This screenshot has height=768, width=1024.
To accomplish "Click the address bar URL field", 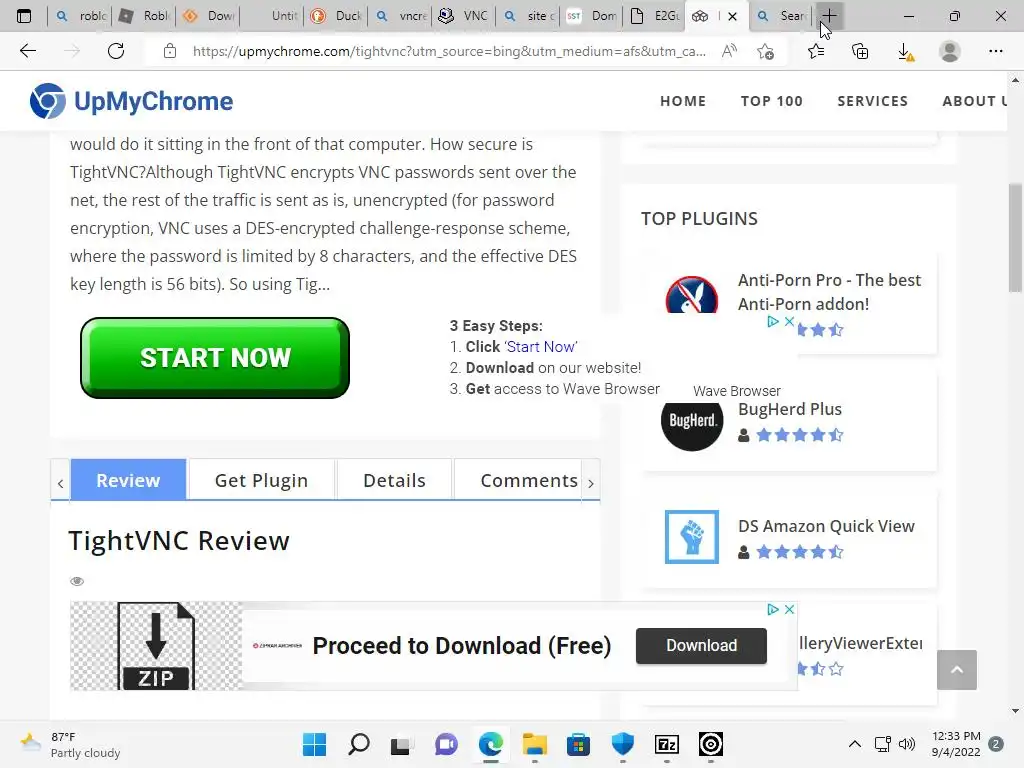I will [449, 51].
